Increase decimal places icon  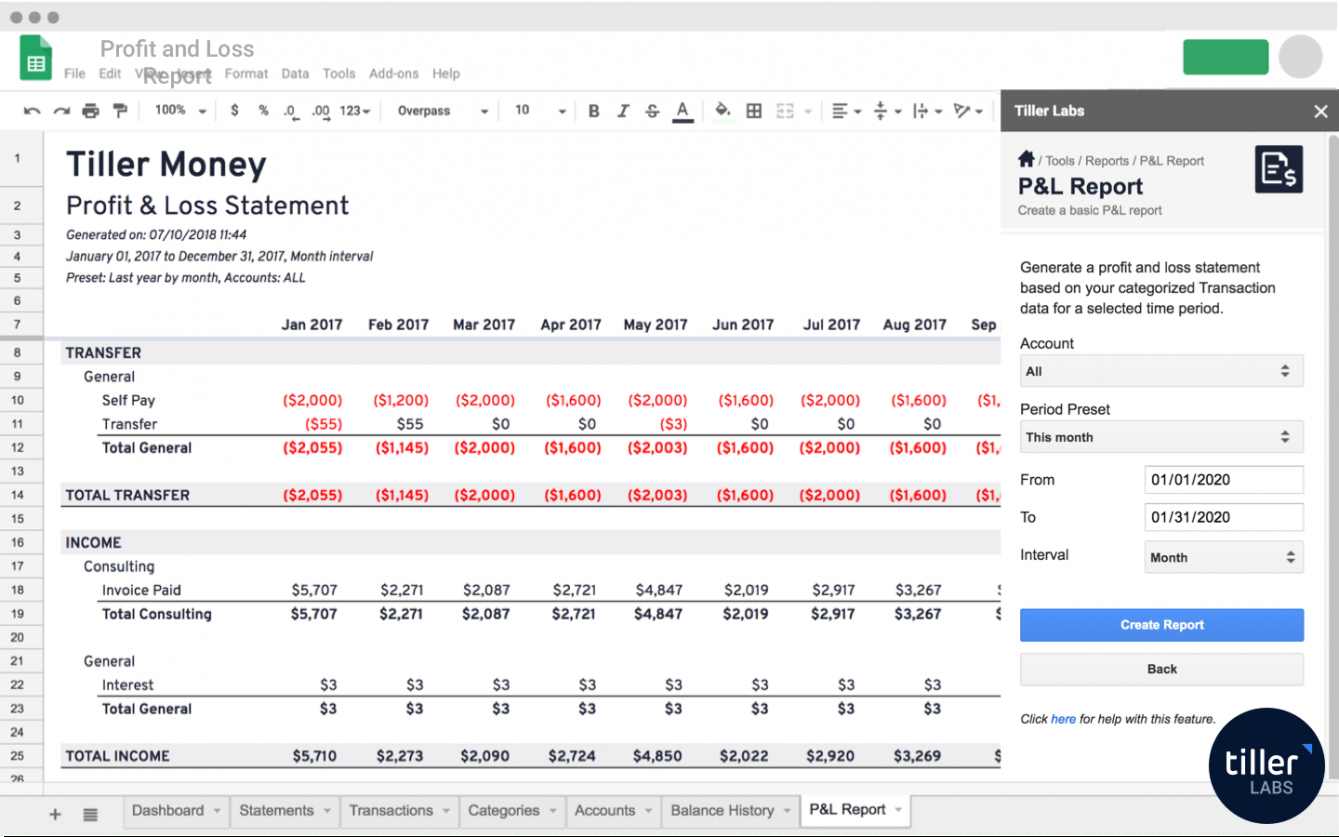pos(320,111)
